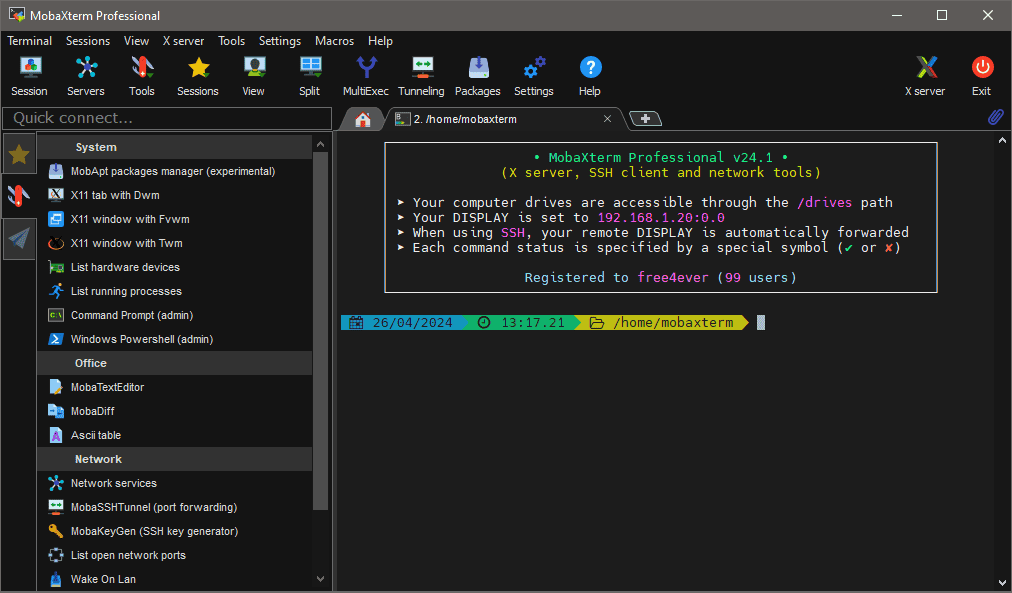Click the 26/04/2024 date prompt segment
Viewport: 1012px width, 593px height.
coord(403,323)
